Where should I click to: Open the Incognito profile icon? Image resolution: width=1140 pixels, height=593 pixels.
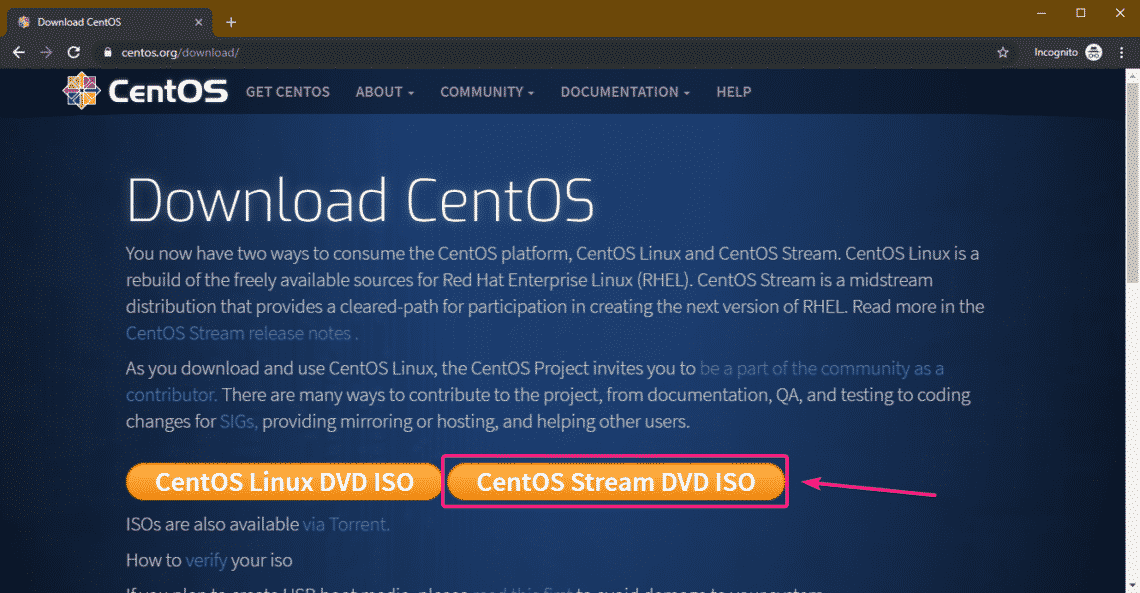[x=1093, y=52]
